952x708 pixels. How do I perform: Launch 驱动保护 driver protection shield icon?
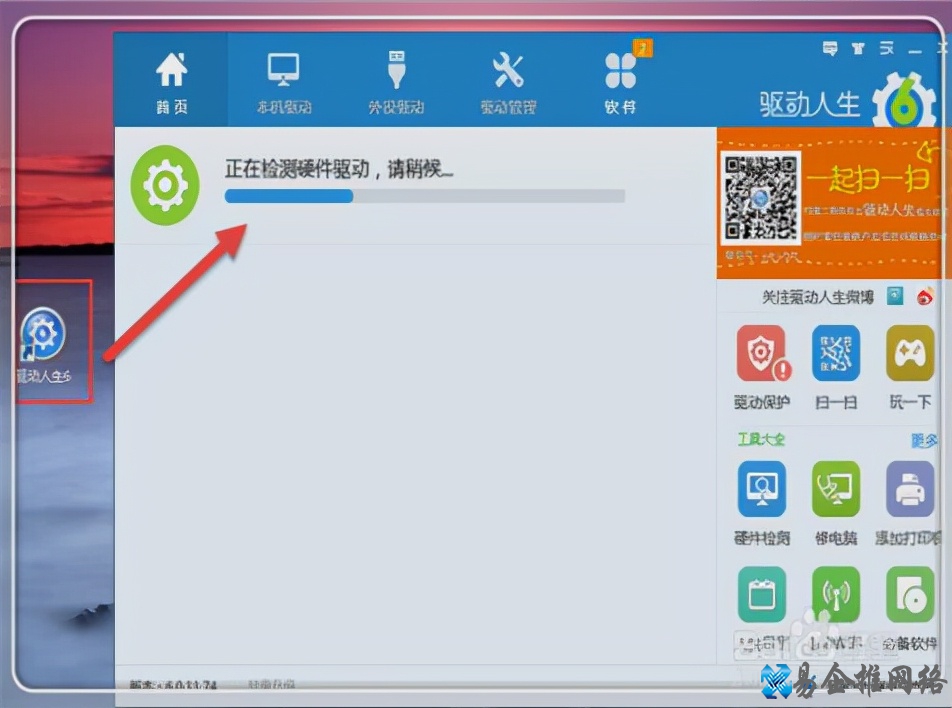[x=761, y=352]
